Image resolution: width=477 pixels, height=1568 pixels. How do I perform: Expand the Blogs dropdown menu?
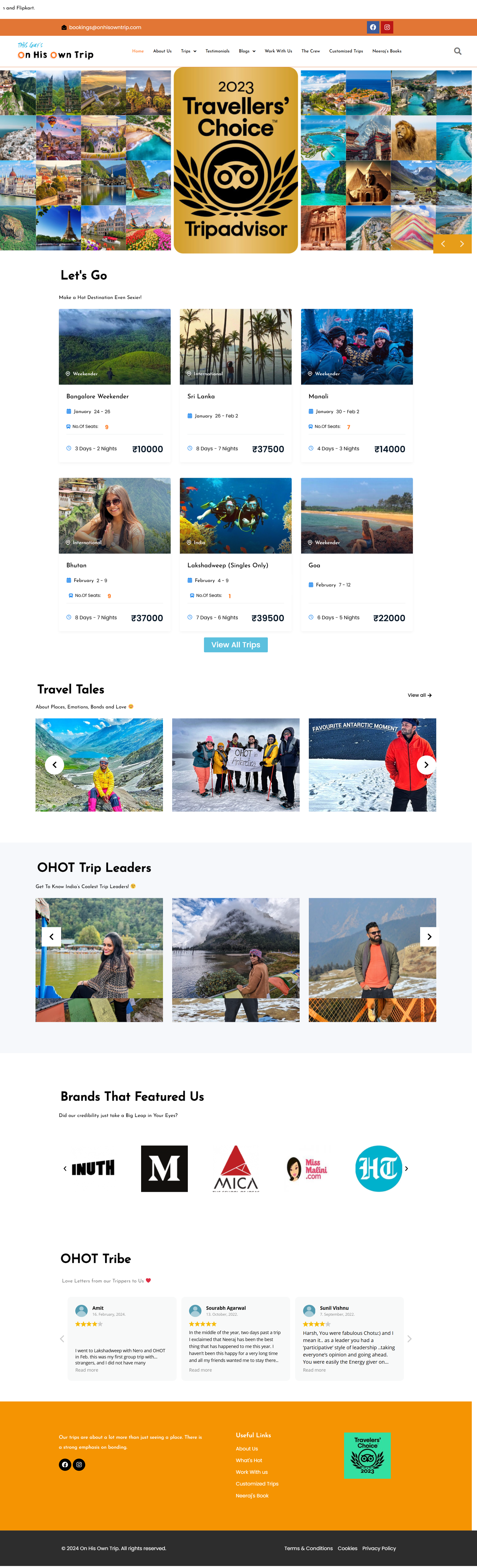(x=247, y=51)
